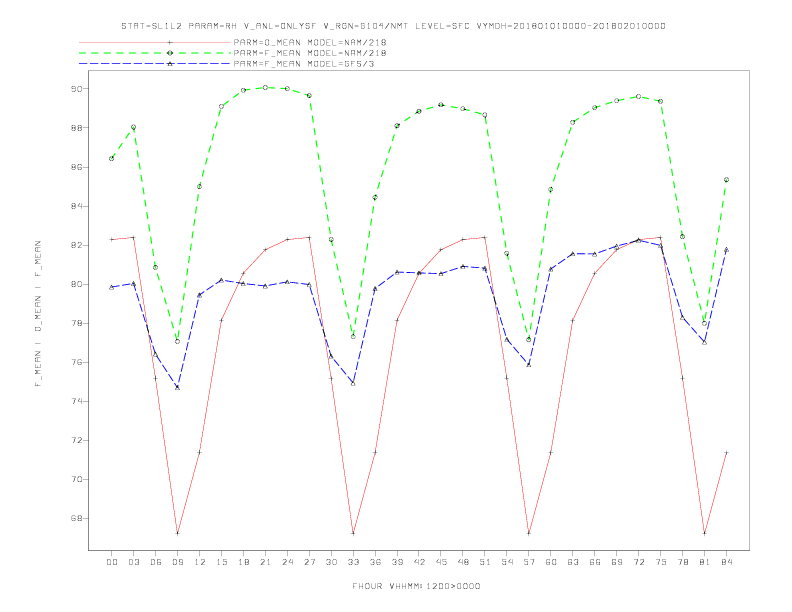The image size is (792, 612).
Task: Click x-axis tick label 42
Action: [x=419, y=562]
